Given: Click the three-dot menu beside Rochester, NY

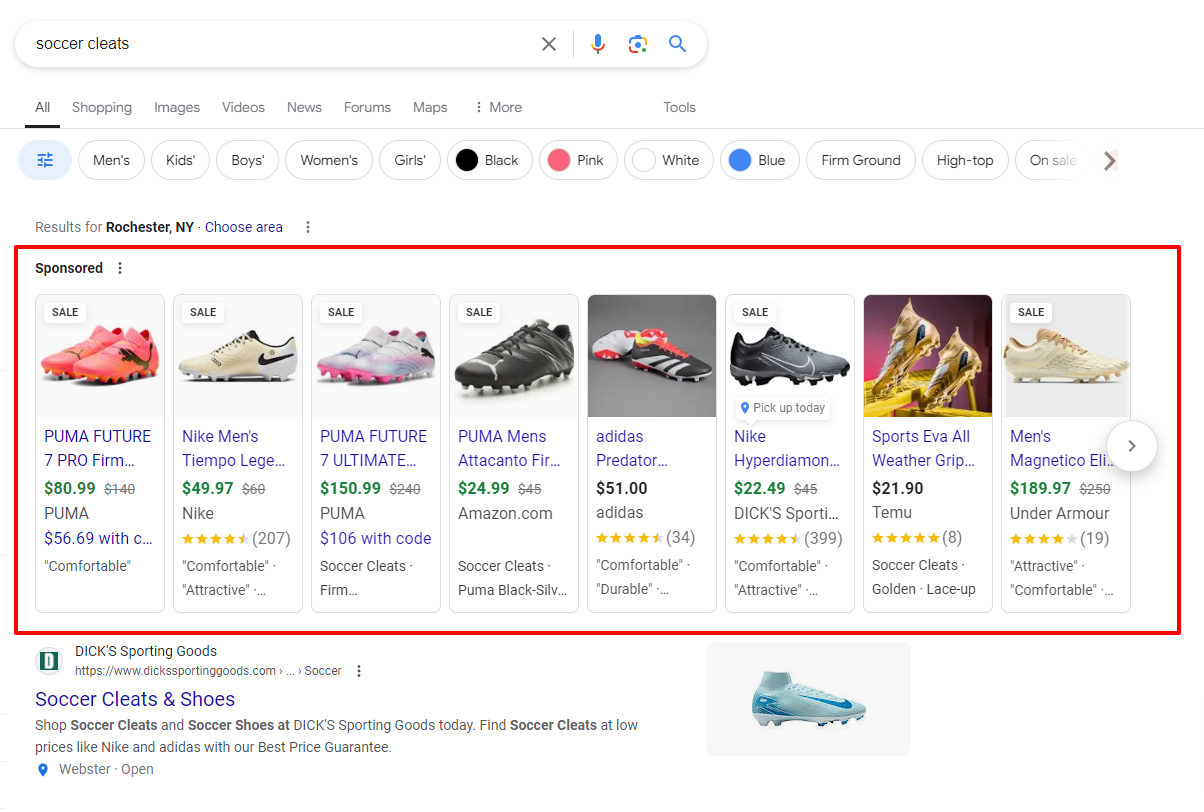Looking at the screenshot, I should [x=307, y=227].
